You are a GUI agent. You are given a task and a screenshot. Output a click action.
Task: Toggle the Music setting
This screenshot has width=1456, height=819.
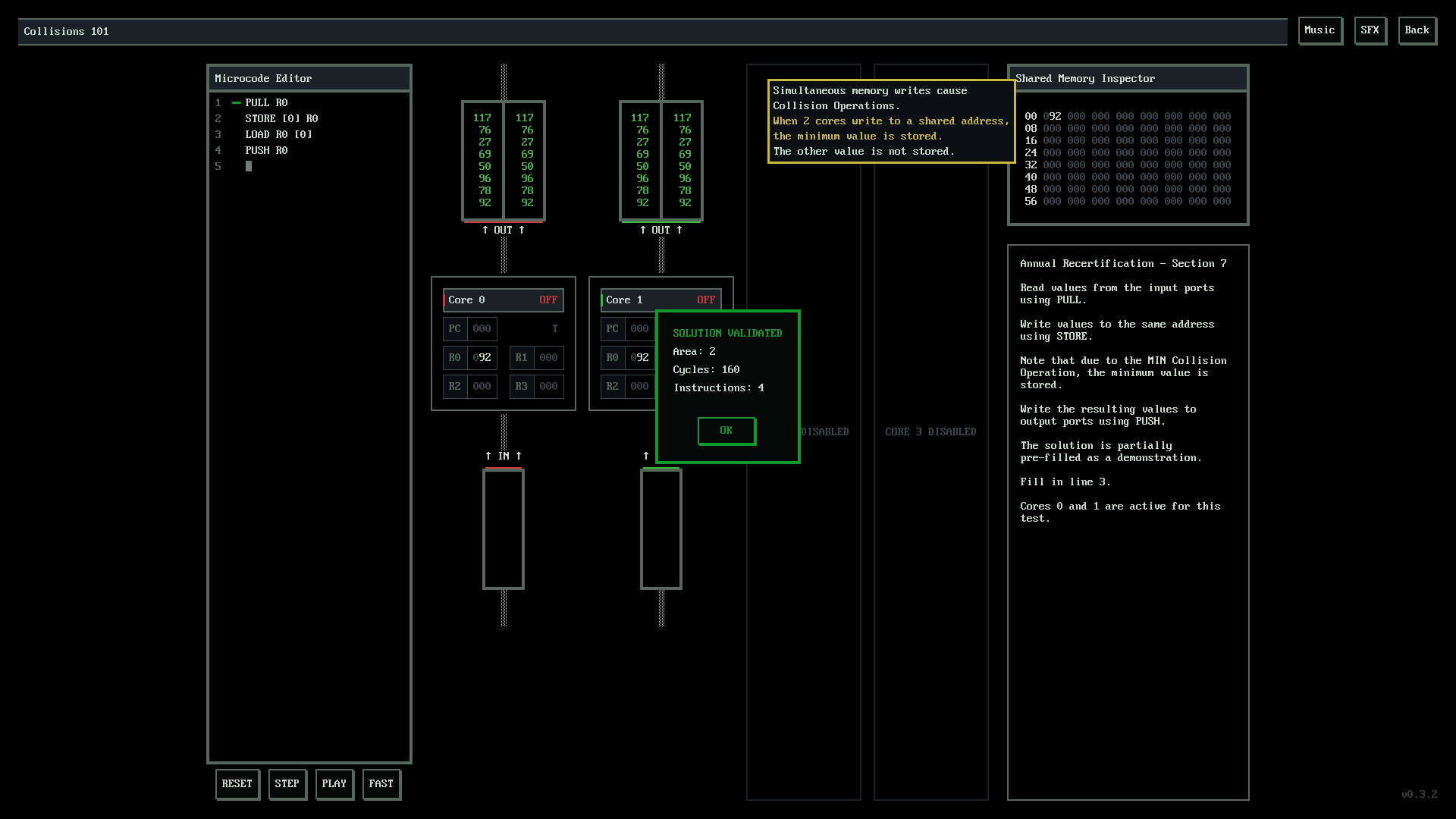1319,30
